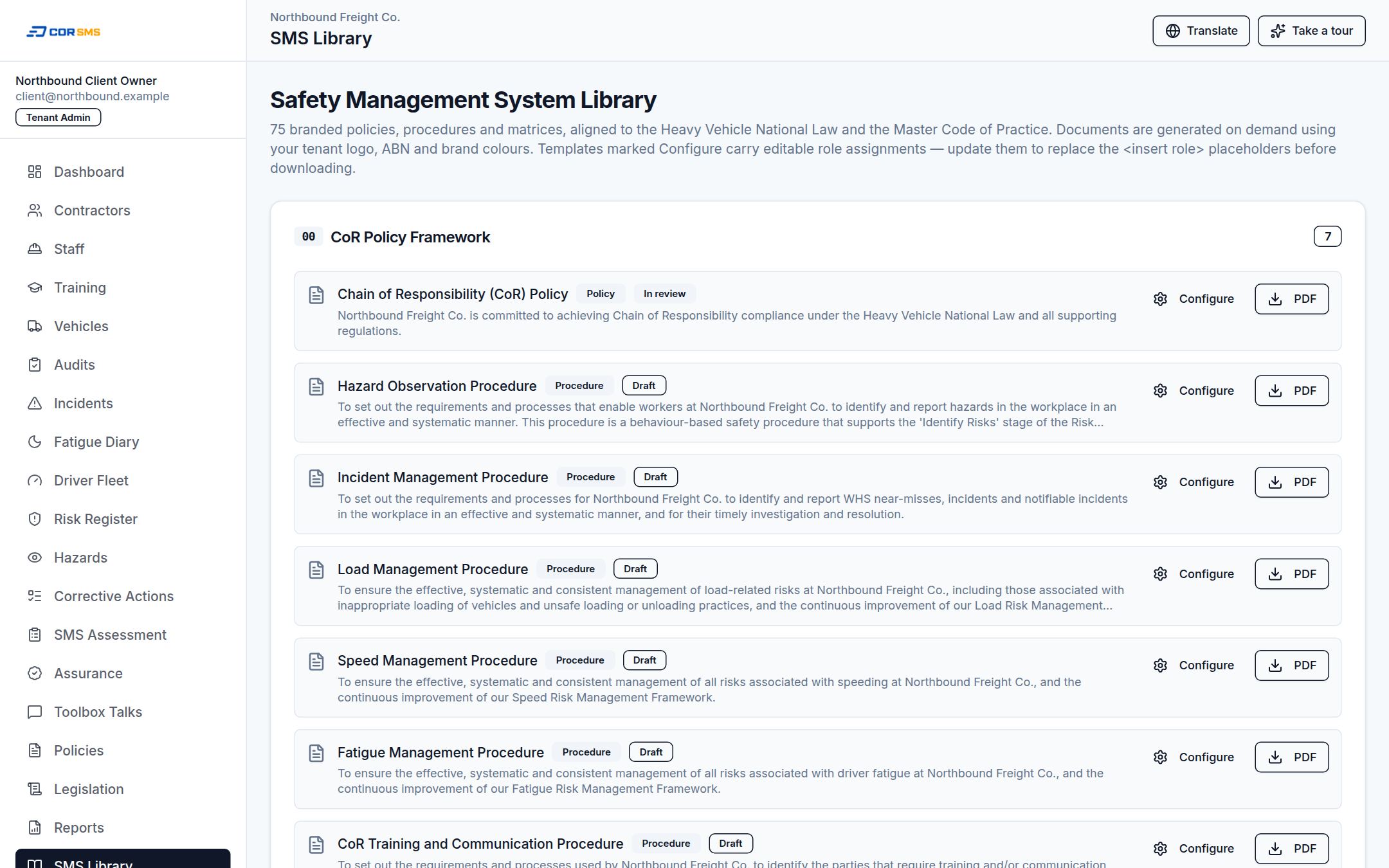Viewport: 1389px width, 868px height.
Task: Open Reports in the sidebar
Action: (123, 827)
